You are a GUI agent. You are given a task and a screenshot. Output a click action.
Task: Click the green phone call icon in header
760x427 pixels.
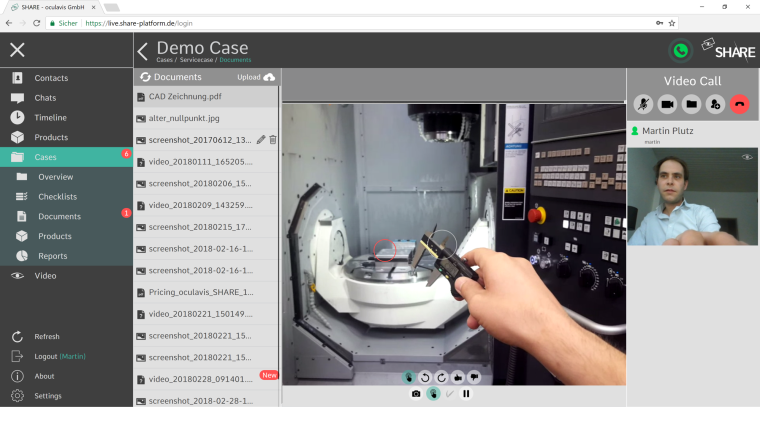click(x=681, y=51)
